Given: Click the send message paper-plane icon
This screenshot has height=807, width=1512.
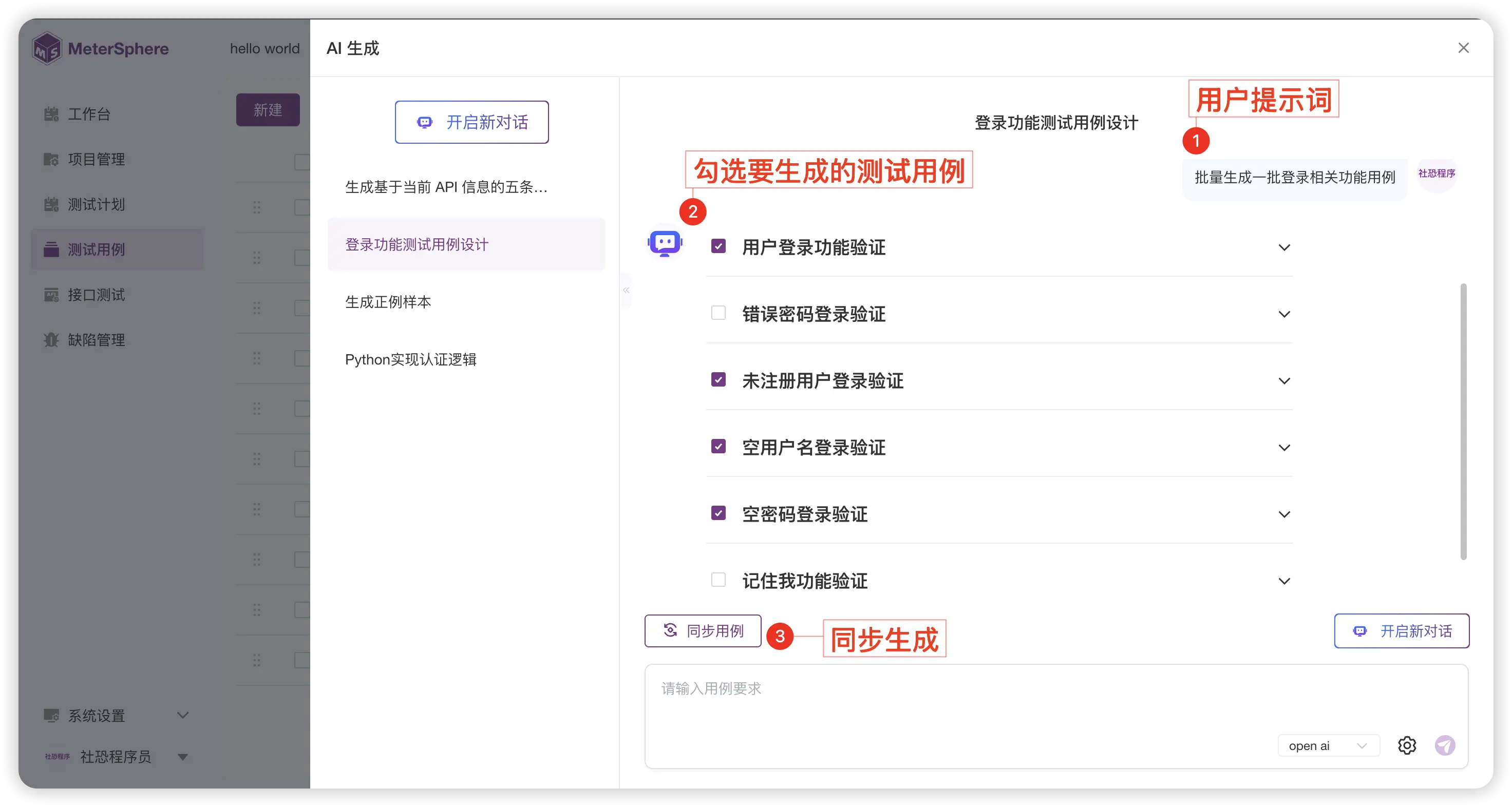Looking at the screenshot, I should coord(1445,745).
